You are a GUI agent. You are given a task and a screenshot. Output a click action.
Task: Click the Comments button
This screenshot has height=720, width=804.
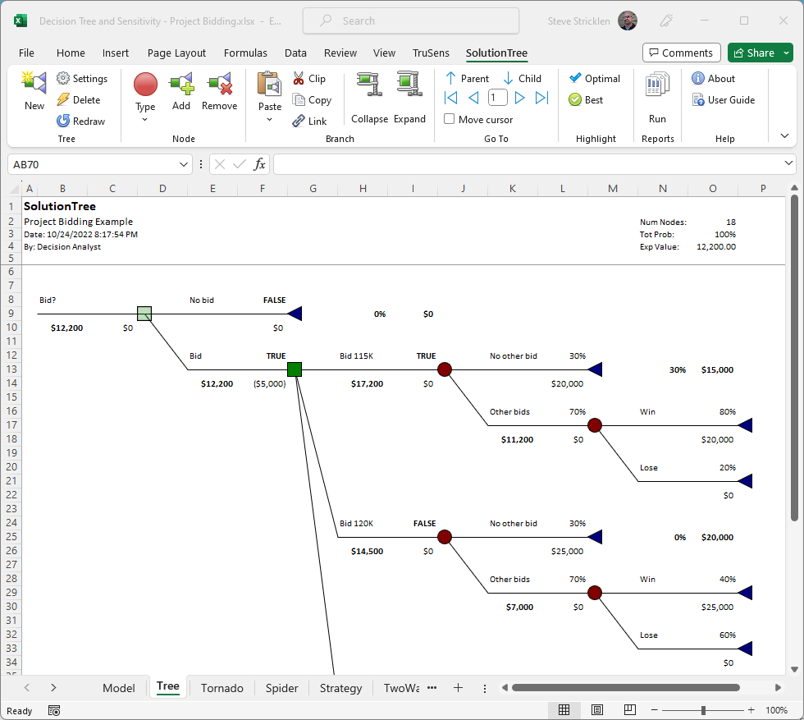[x=680, y=53]
